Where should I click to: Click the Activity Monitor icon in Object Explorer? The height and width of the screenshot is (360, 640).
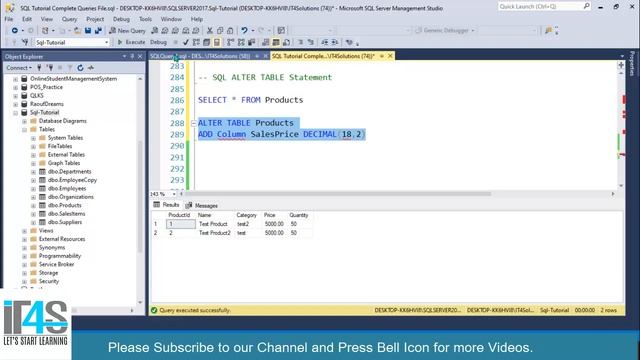click(x=91, y=68)
